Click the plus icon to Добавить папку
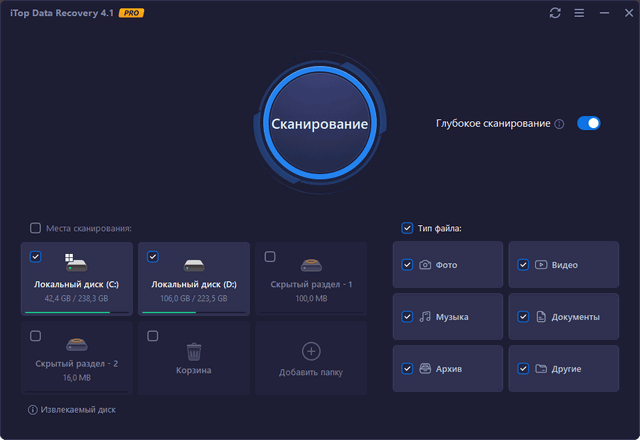 pyautogui.click(x=311, y=351)
